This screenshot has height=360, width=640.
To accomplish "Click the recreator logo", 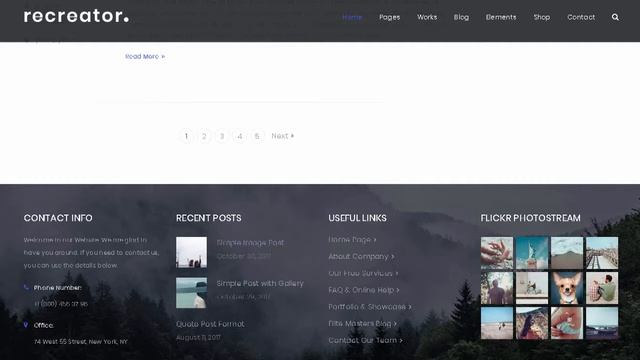I will pyautogui.click(x=76, y=16).
